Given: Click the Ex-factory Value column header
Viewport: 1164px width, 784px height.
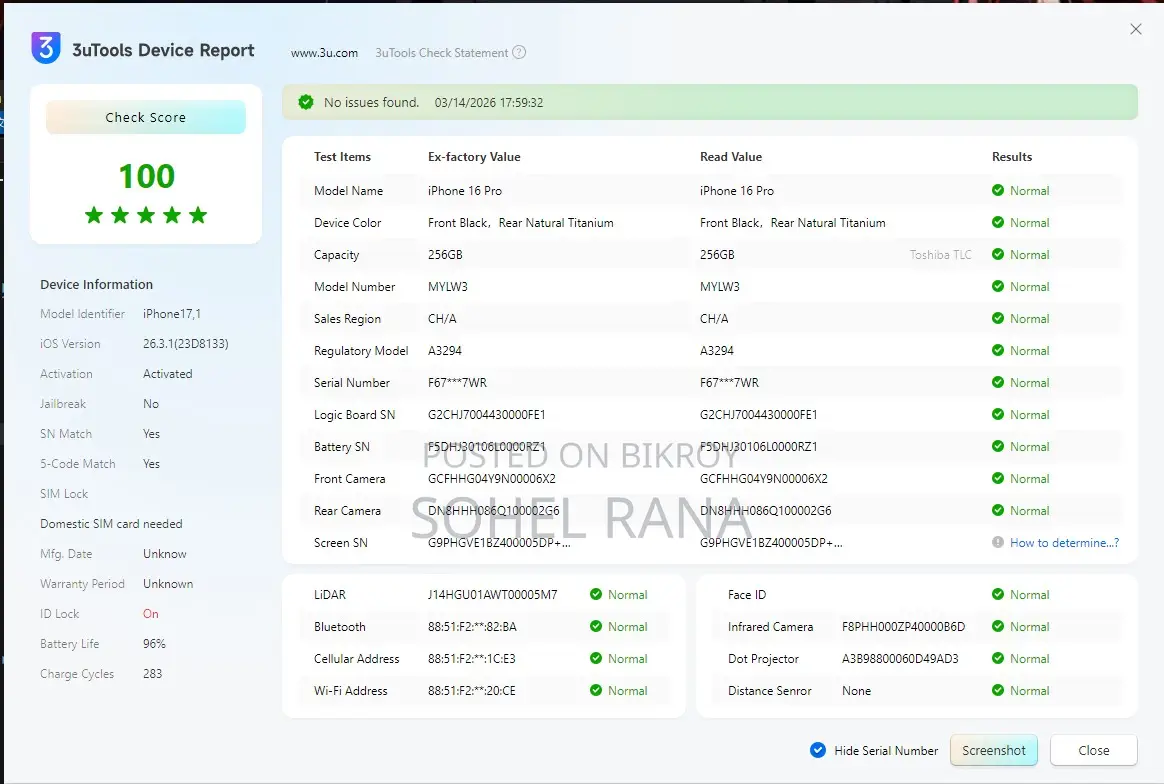Looking at the screenshot, I should pyautogui.click(x=474, y=157).
